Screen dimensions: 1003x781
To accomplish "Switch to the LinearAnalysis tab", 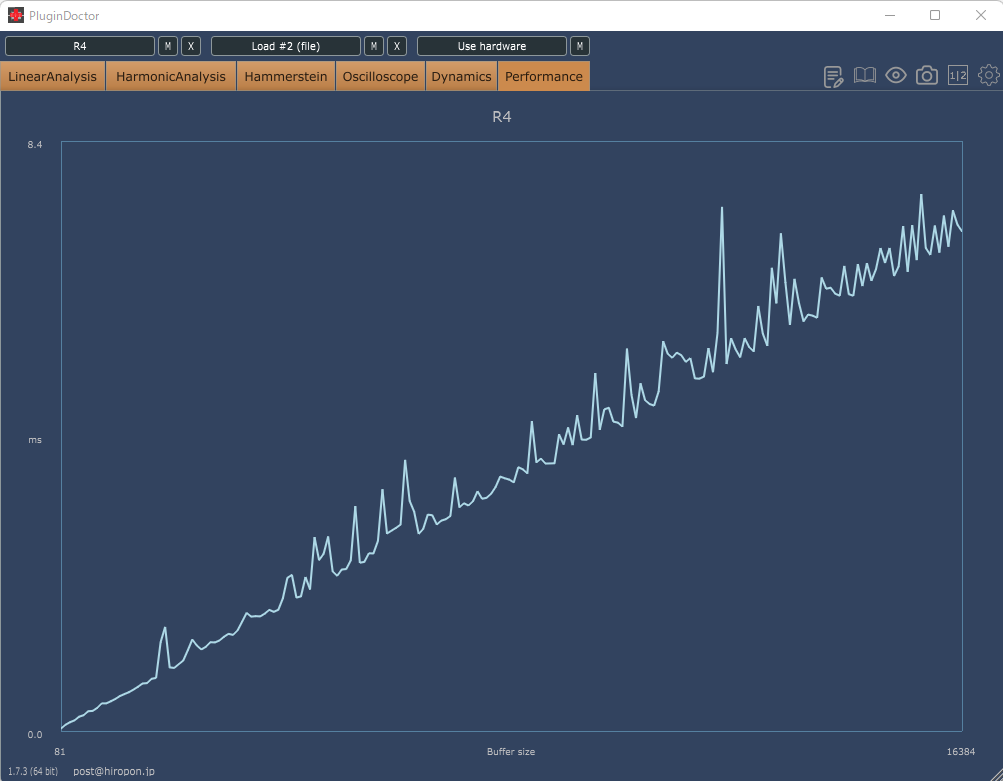I will pyautogui.click(x=52, y=76).
